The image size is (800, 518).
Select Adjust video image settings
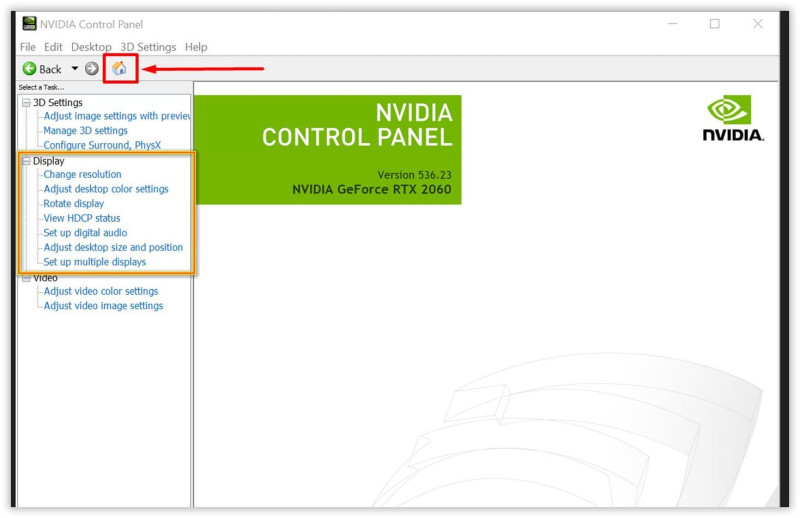pos(103,306)
